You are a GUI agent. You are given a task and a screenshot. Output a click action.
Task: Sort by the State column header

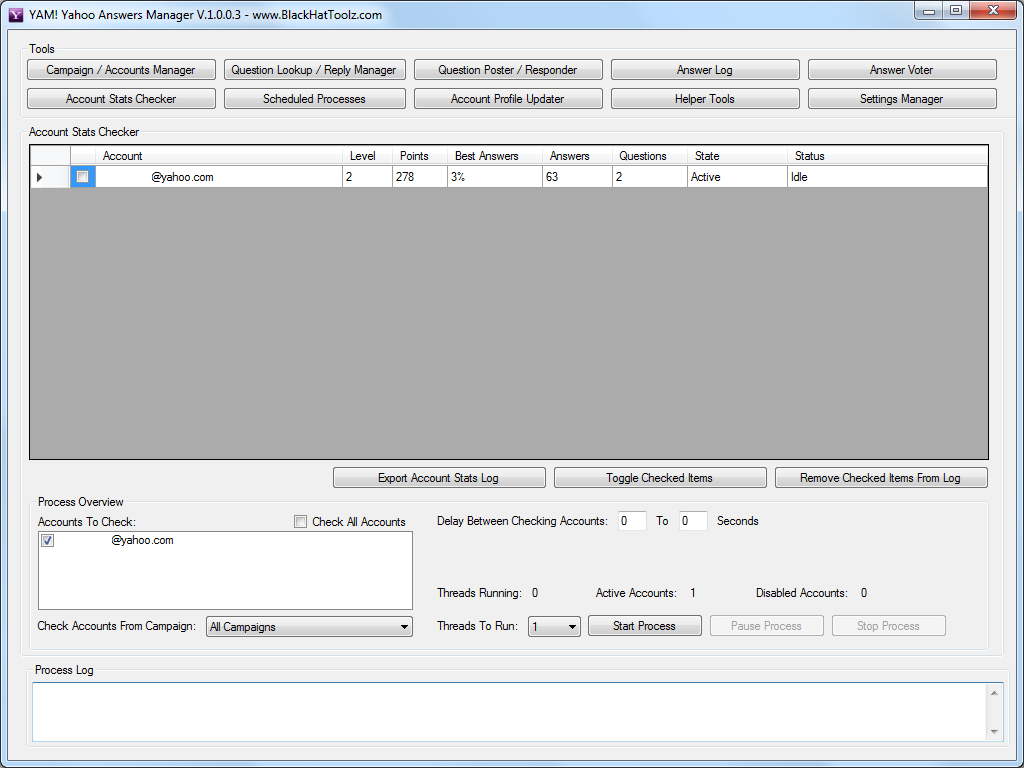737,155
